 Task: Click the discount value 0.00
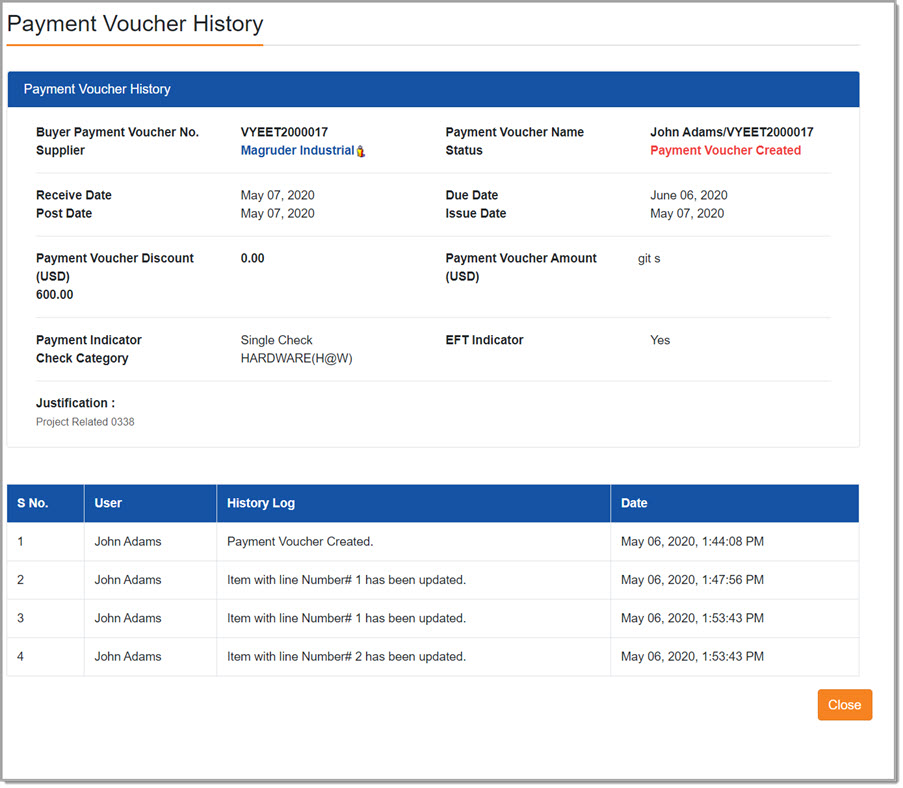point(252,258)
